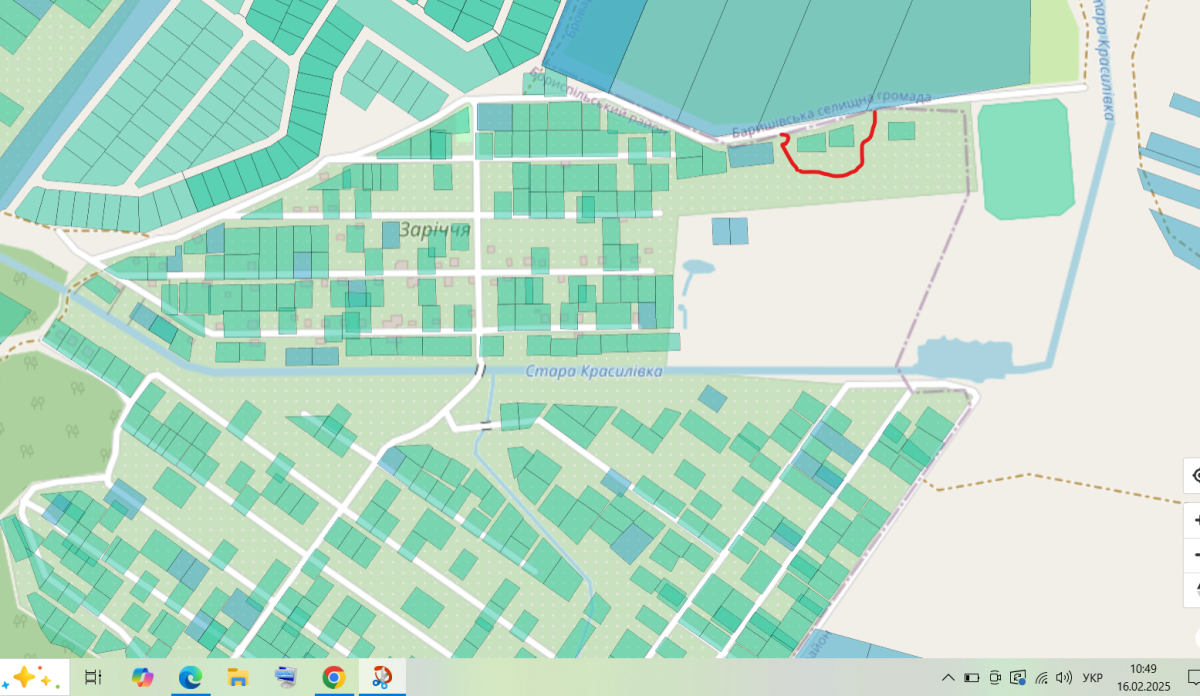Open File Explorer from the taskbar
The image size is (1200, 696).
[238, 677]
